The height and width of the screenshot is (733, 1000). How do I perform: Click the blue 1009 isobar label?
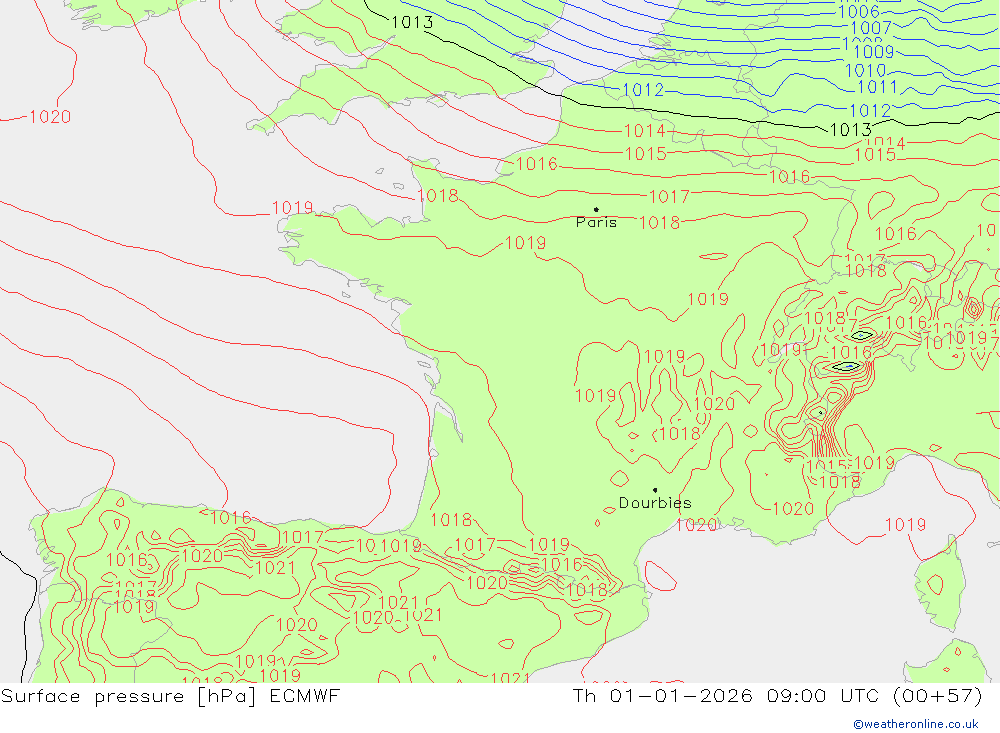(874, 52)
